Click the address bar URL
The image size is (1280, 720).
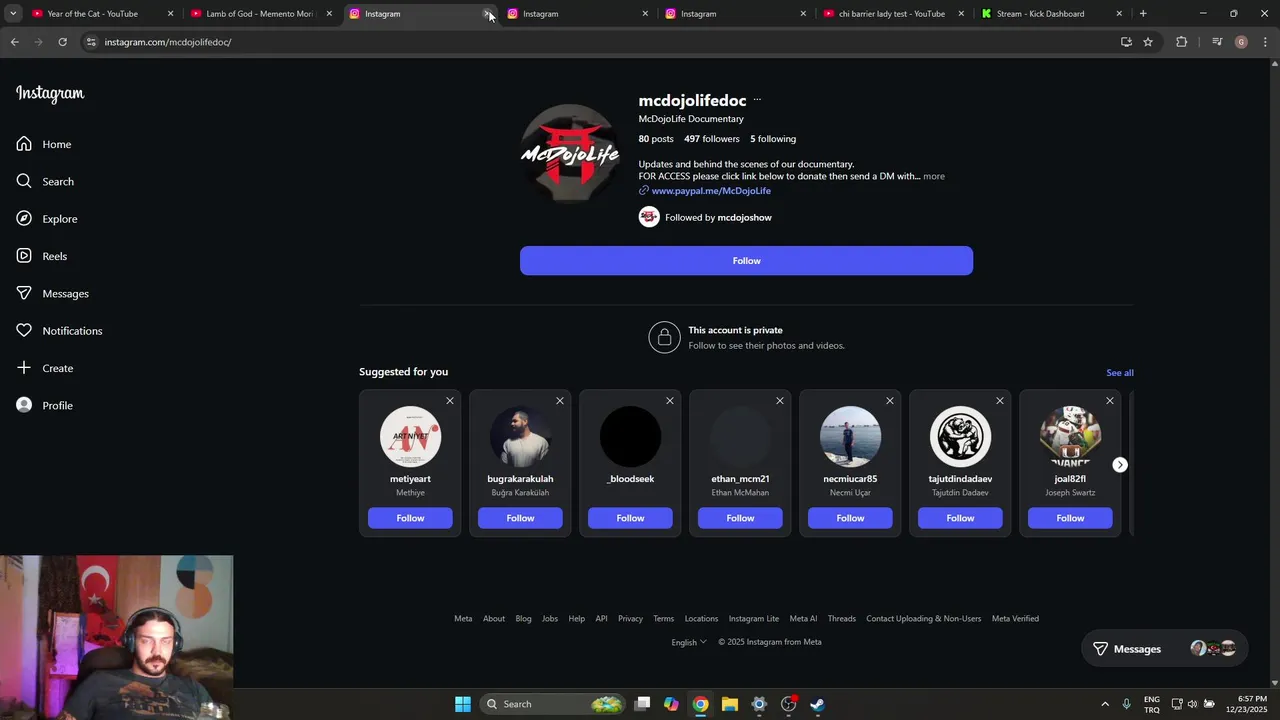(168, 42)
